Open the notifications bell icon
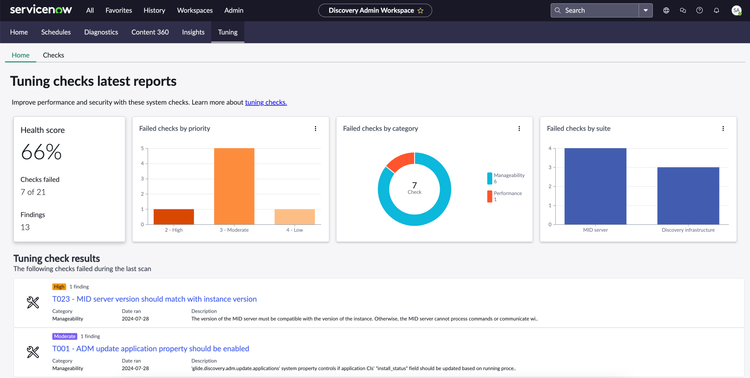 point(716,11)
